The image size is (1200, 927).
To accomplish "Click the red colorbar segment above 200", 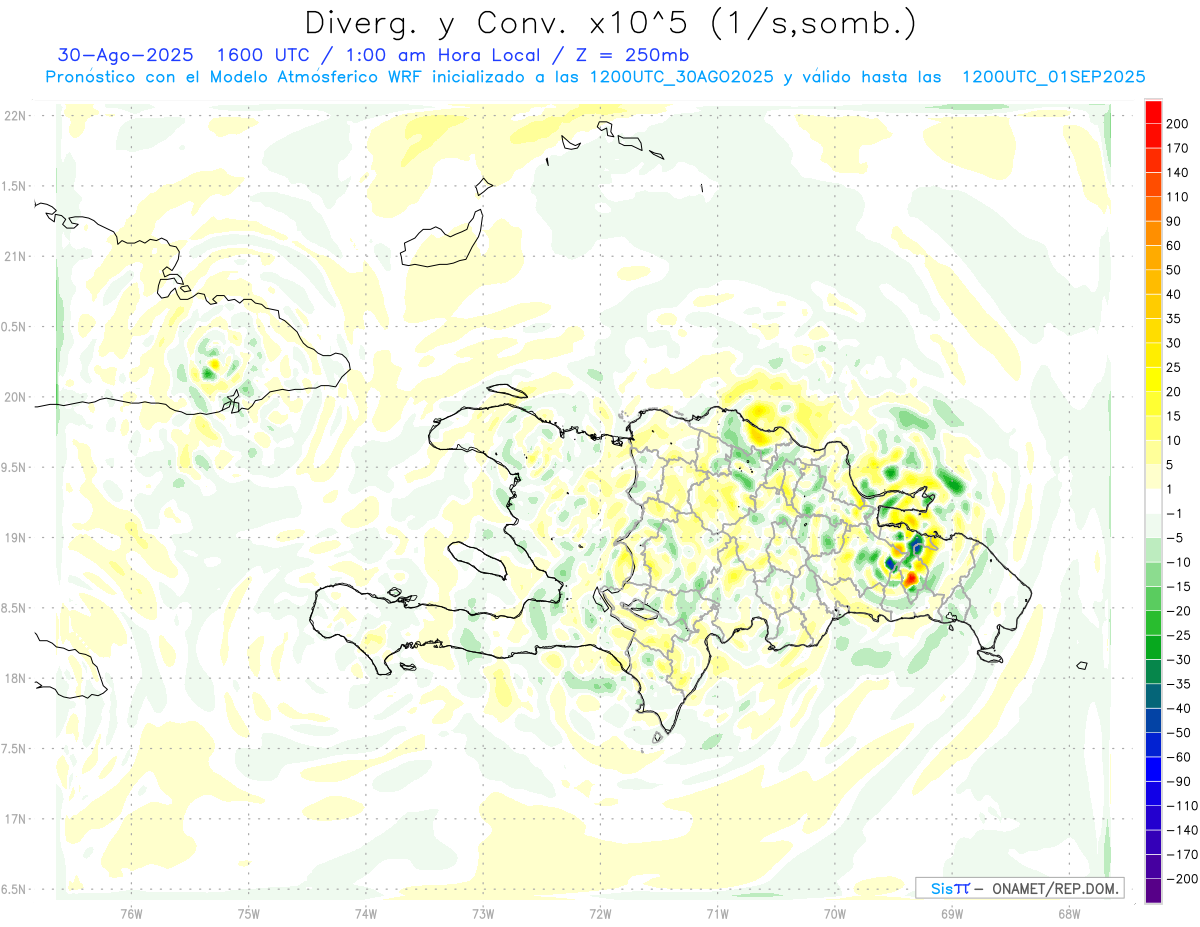I will pyautogui.click(x=1153, y=112).
